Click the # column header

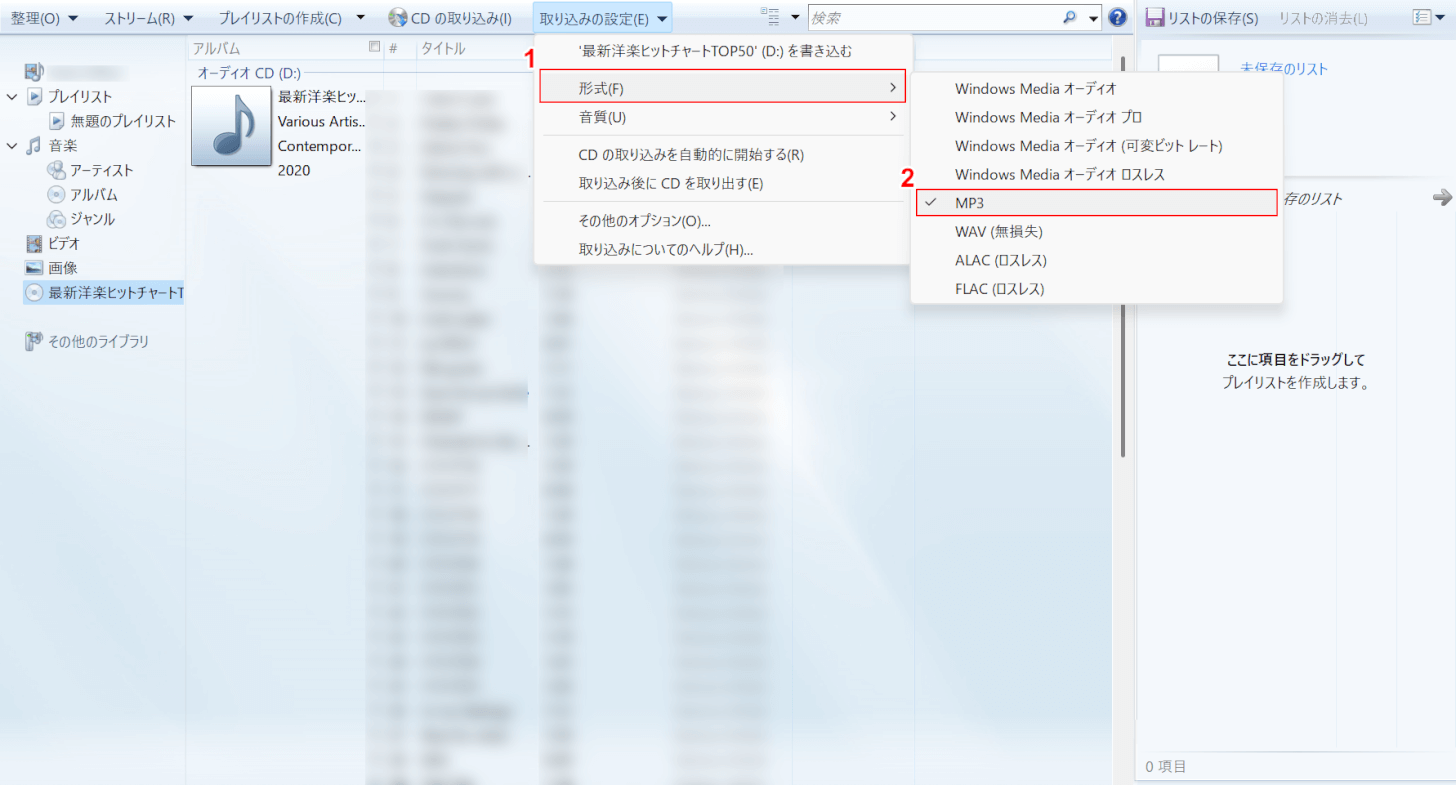(393, 48)
